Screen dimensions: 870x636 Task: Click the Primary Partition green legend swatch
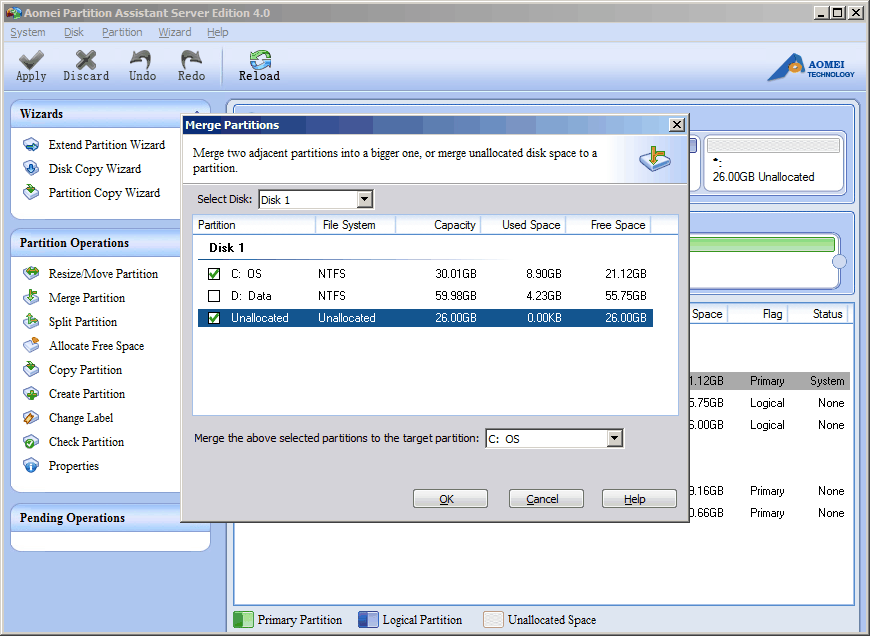243,619
